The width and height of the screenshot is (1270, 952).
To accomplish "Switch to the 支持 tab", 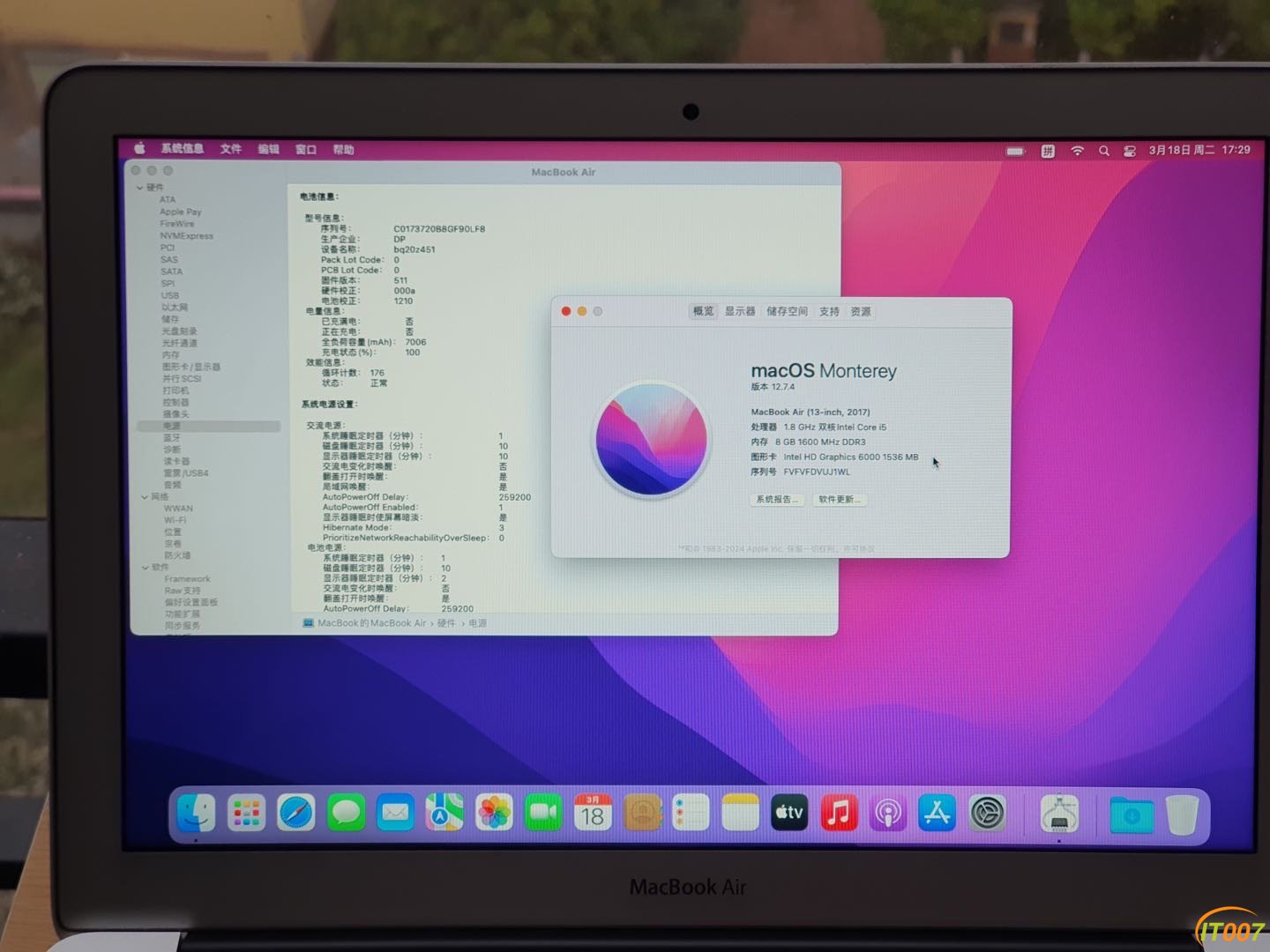I will click(x=829, y=311).
